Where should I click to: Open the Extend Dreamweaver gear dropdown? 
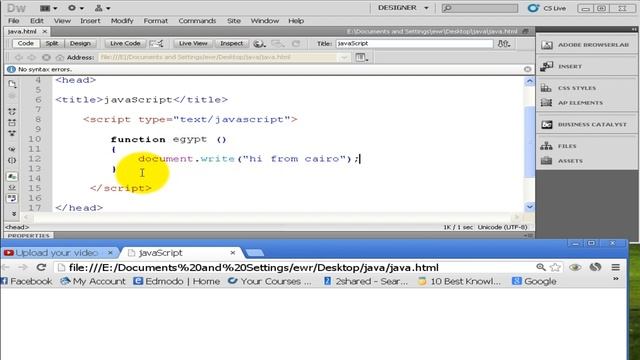[x=76, y=8]
